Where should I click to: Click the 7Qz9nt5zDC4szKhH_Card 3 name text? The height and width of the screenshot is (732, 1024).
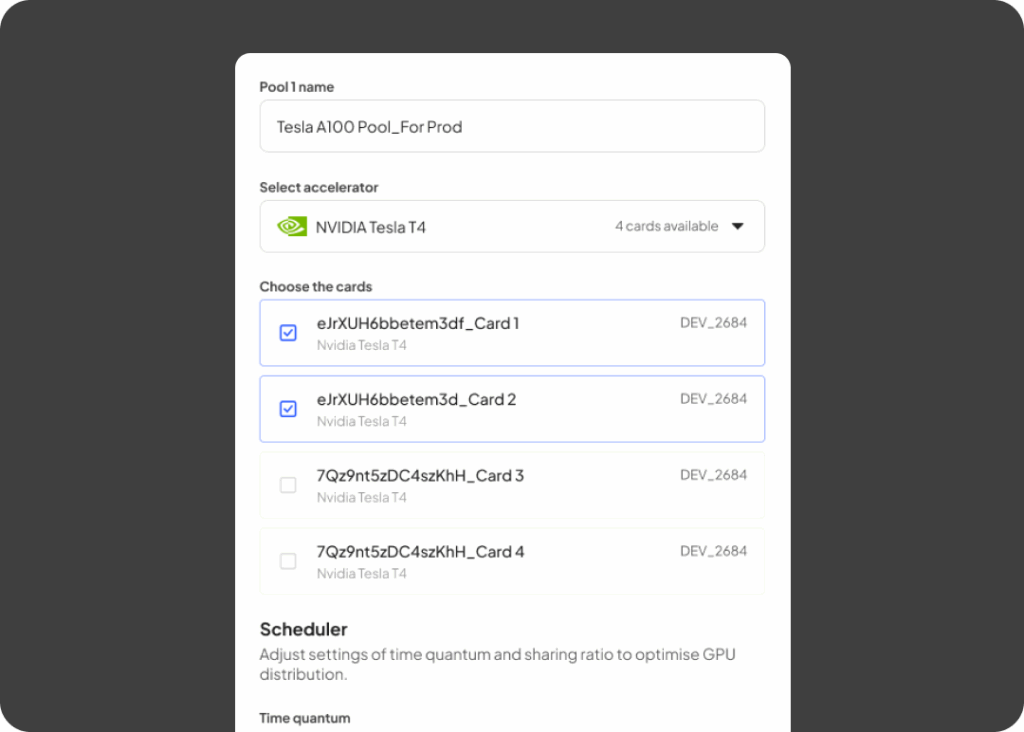[x=420, y=475]
